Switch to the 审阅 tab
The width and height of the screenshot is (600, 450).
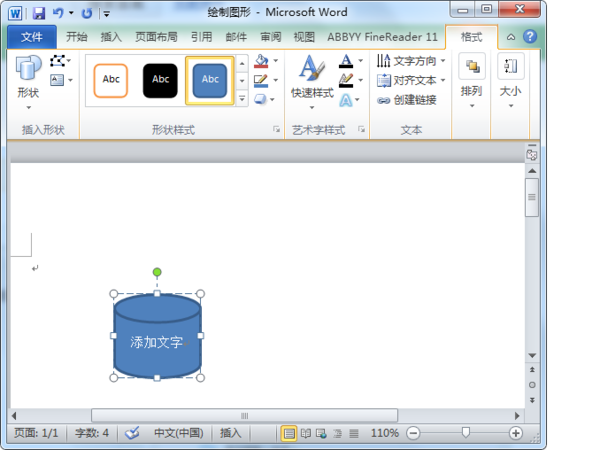tap(271, 37)
